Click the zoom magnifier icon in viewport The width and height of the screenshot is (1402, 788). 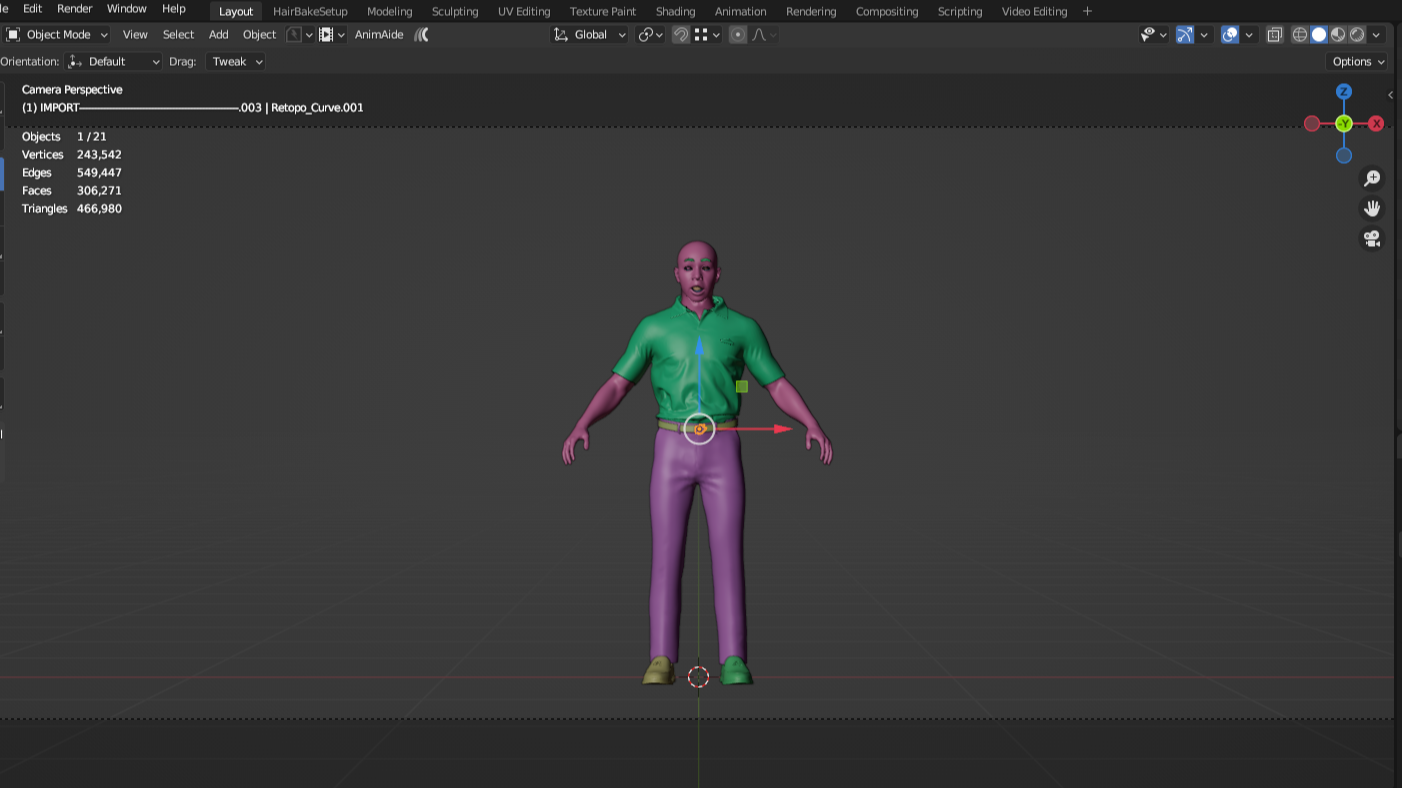(x=1372, y=178)
